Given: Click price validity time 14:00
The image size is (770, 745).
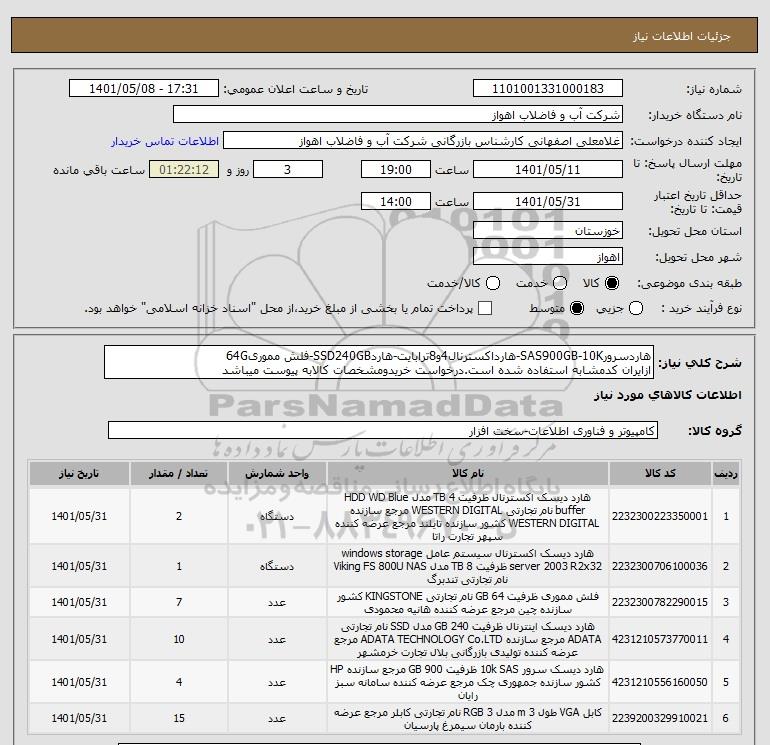Looking at the screenshot, I should (396, 201).
